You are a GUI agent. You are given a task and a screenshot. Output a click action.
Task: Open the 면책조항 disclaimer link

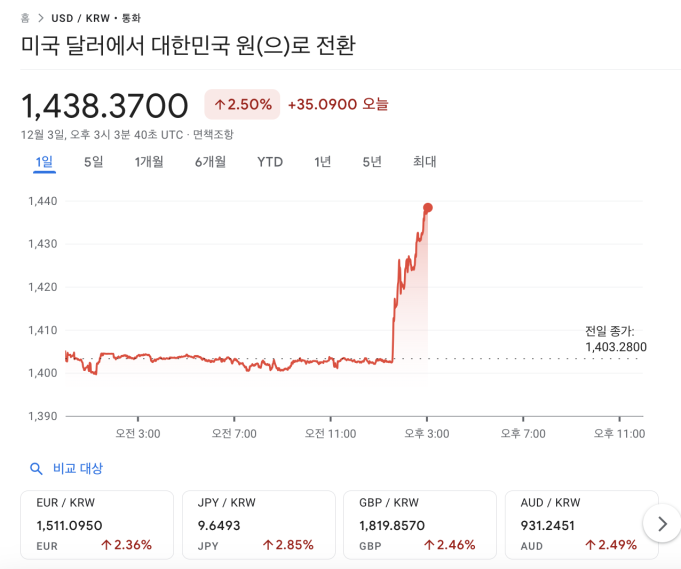(213, 134)
